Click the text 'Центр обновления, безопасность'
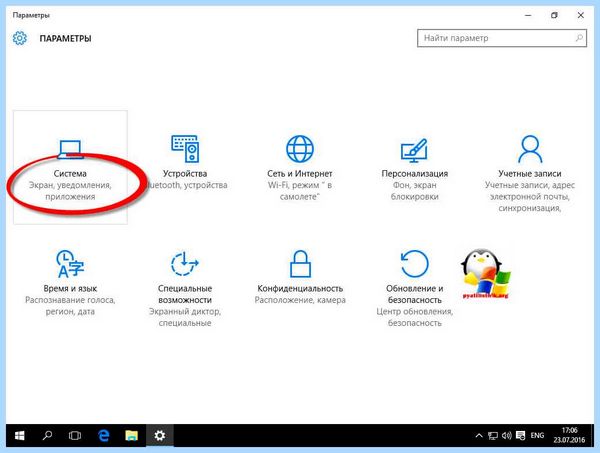Viewport: 600px width, 453px height. [x=414, y=317]
